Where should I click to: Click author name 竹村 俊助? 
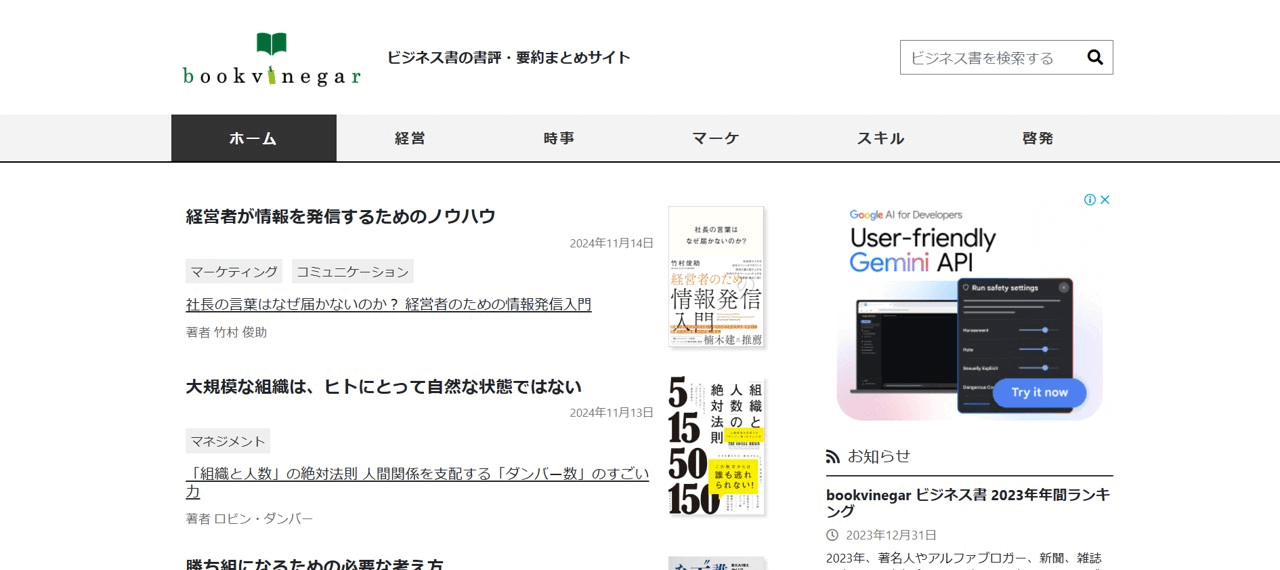[x=240, y=332]
